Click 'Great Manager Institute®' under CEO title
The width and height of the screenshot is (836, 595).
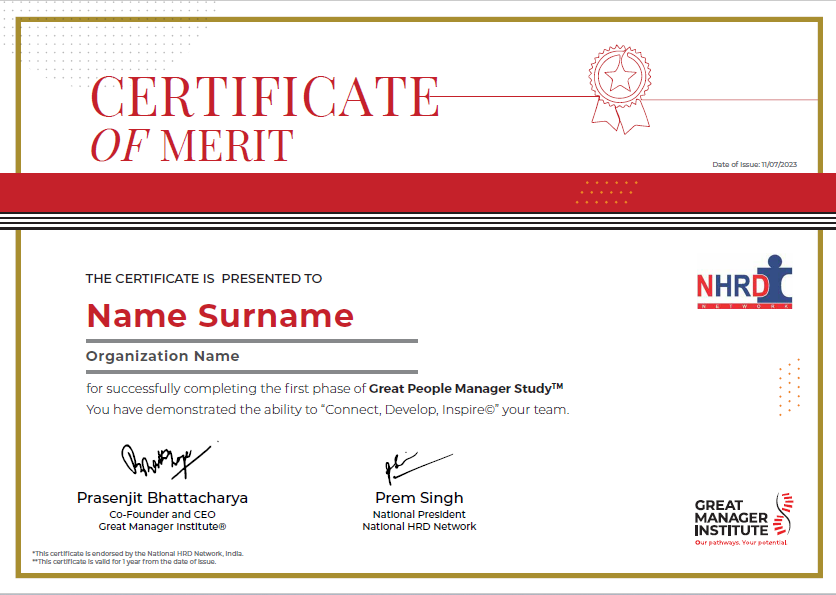pyautogui.click(x=163, y=527)
